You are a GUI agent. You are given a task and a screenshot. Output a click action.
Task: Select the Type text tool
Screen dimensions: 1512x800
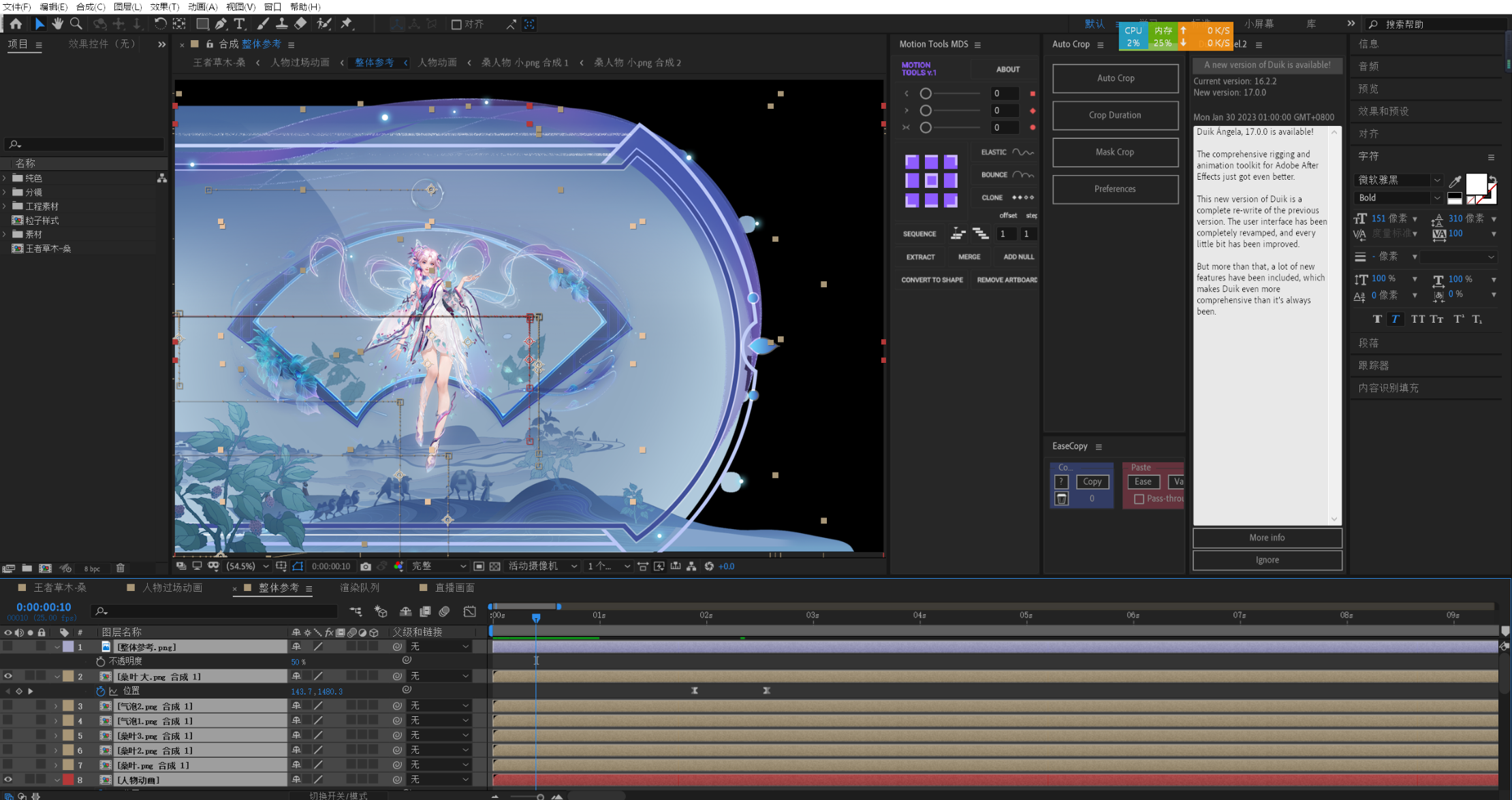[x=240, y=24]
